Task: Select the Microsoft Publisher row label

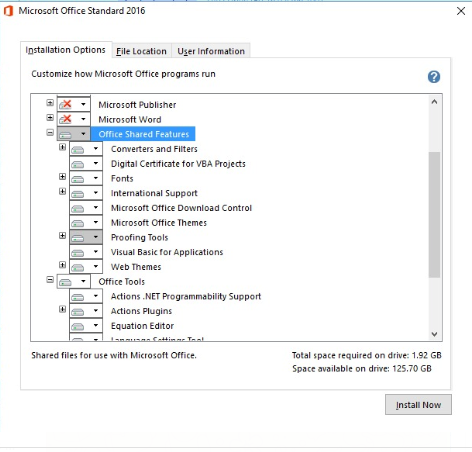Action: point(137,105)
